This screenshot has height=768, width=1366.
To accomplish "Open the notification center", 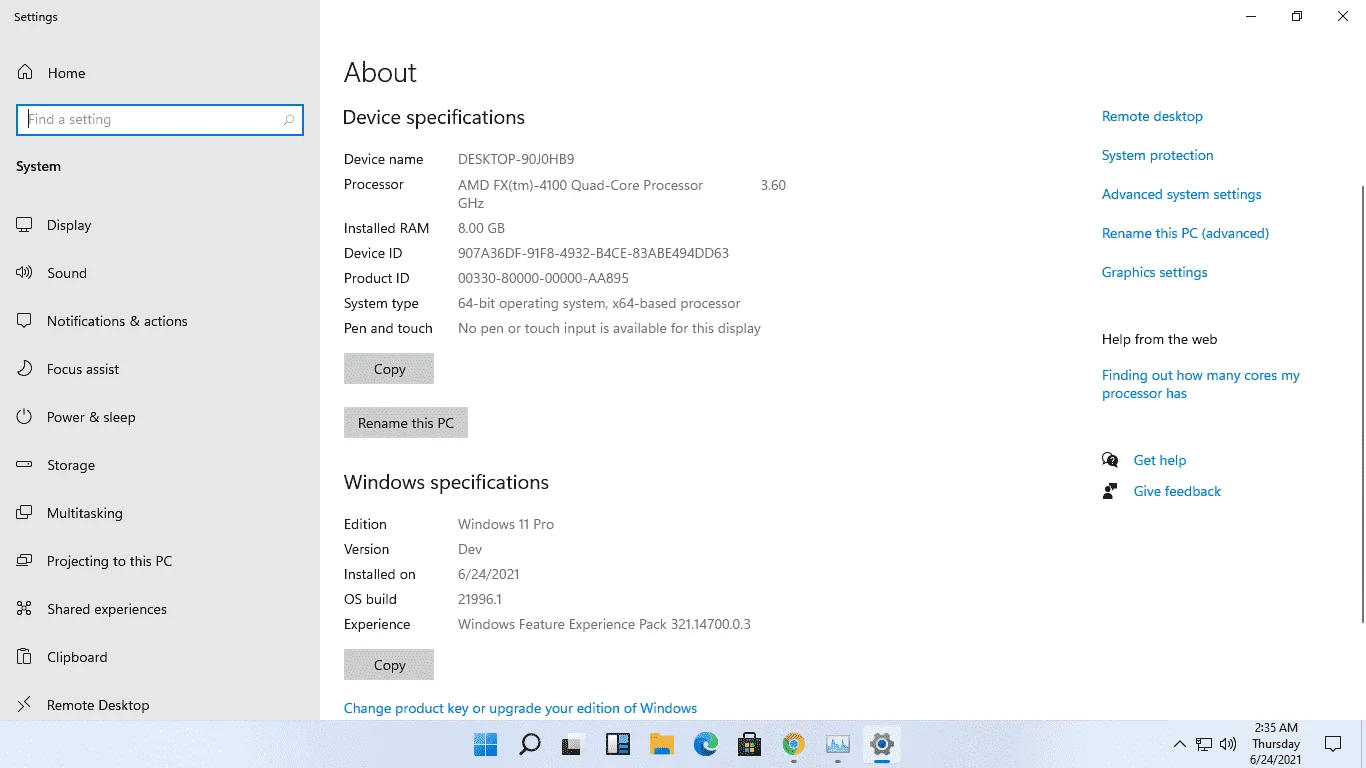I will 1333,744.
